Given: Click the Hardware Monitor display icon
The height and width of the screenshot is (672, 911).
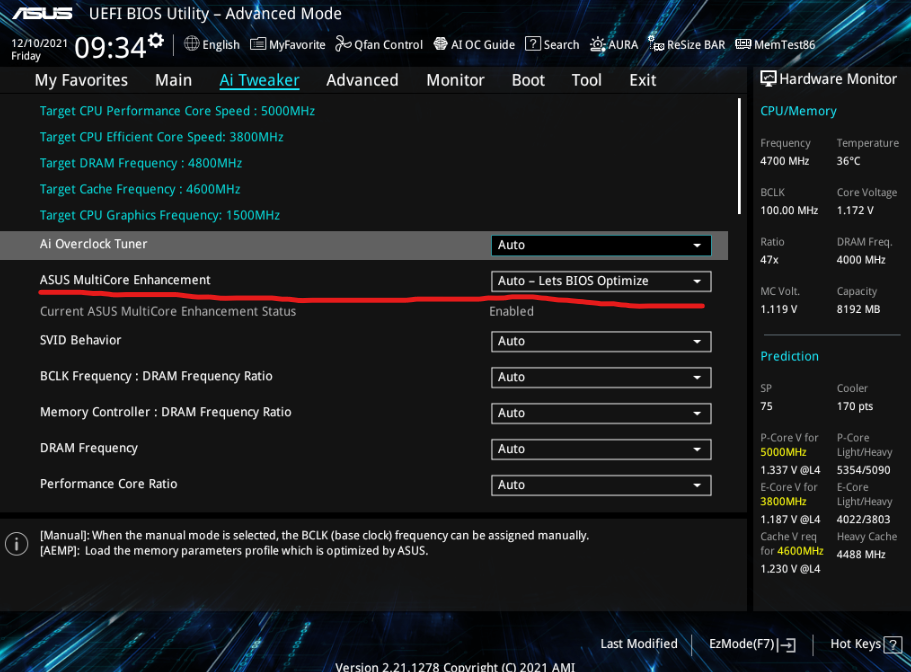Looking at the screenshot, I should pyautogui.click(x=768, y=79).
